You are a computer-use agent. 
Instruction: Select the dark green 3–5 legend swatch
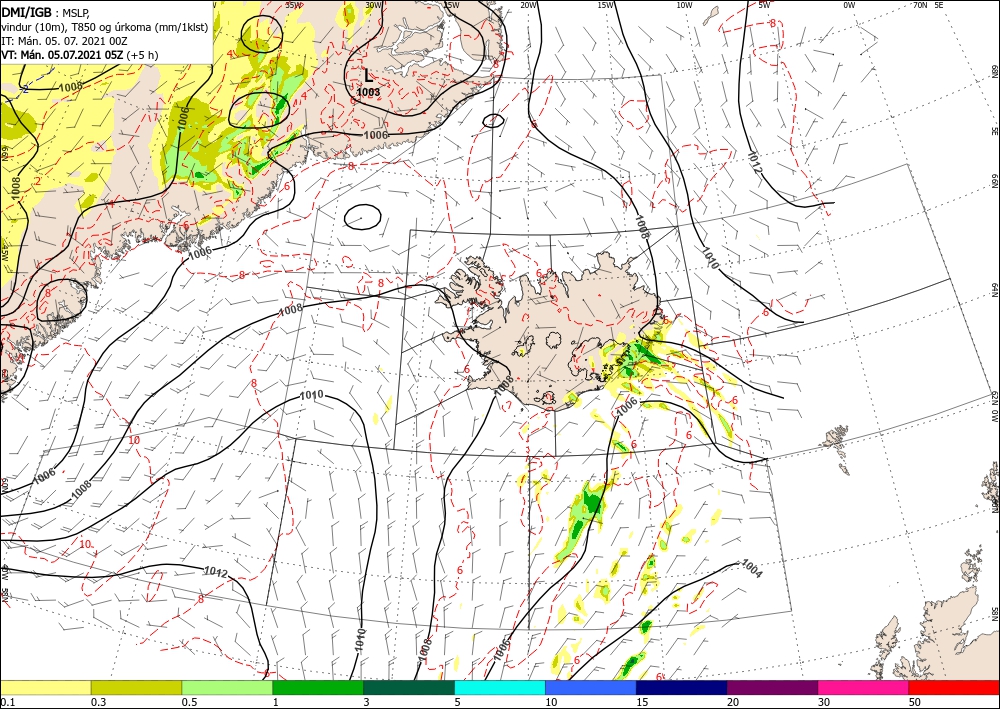click(409, 687)
